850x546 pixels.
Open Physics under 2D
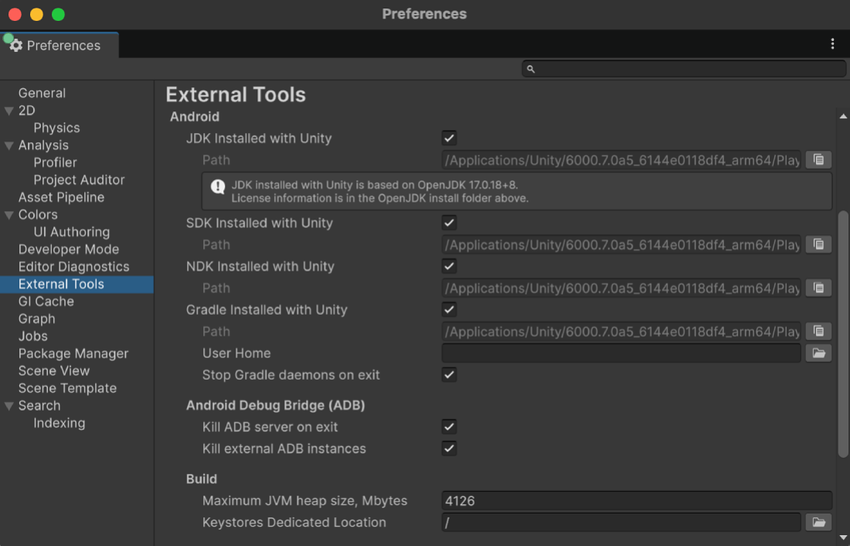click(x=56, y=128)
